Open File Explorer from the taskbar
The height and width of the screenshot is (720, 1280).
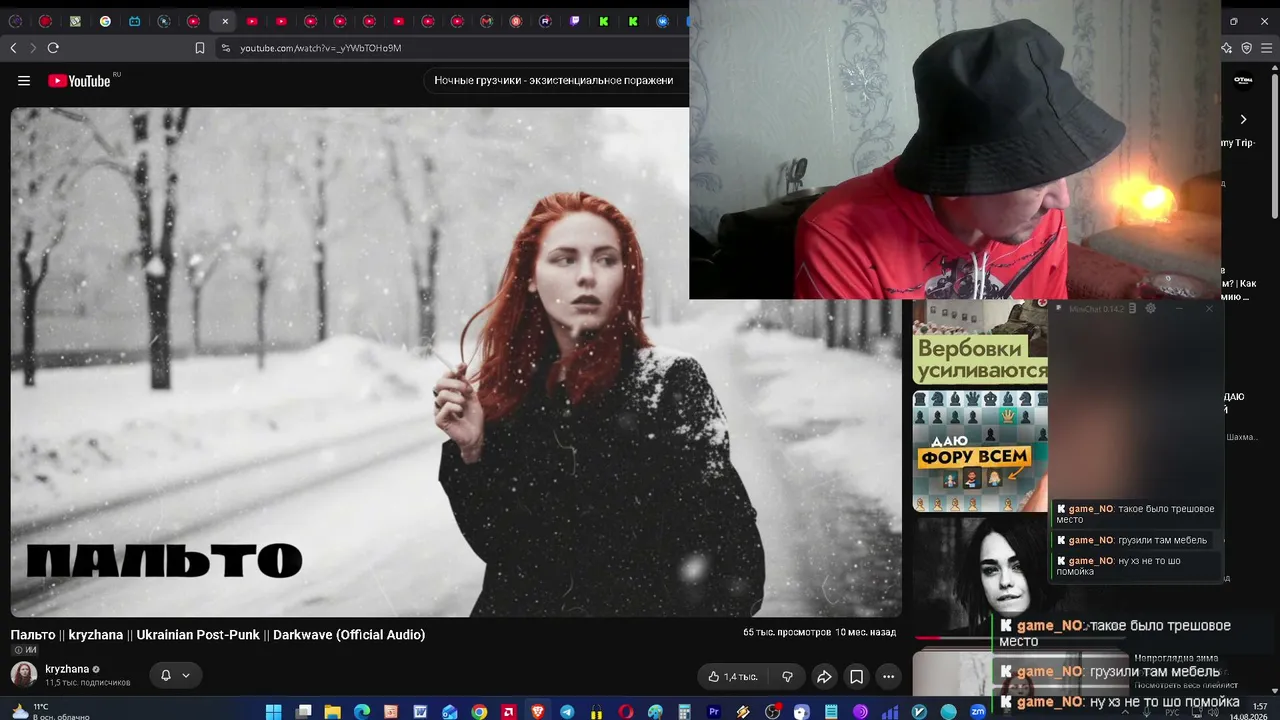[x=332, y=711]
